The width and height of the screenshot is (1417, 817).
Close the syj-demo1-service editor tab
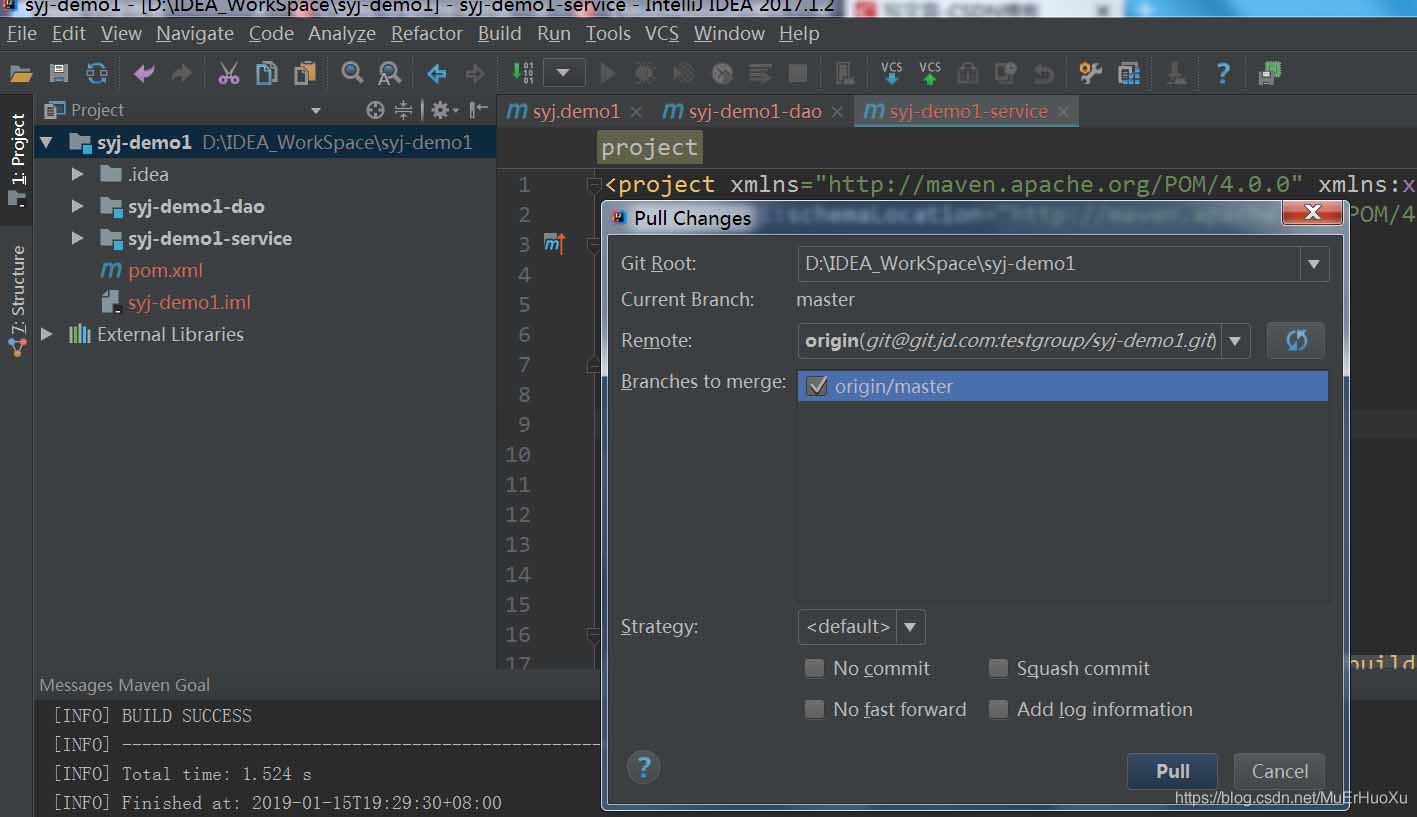[x=1063, y=112]
